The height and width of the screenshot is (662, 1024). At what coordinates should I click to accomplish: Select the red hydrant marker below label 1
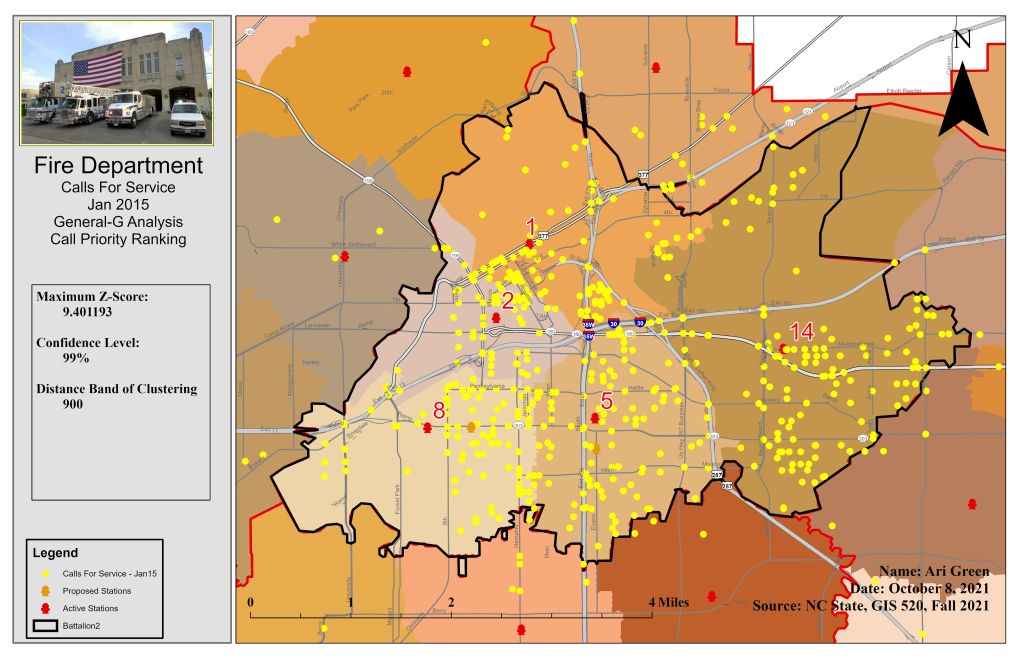pos(529,243)
